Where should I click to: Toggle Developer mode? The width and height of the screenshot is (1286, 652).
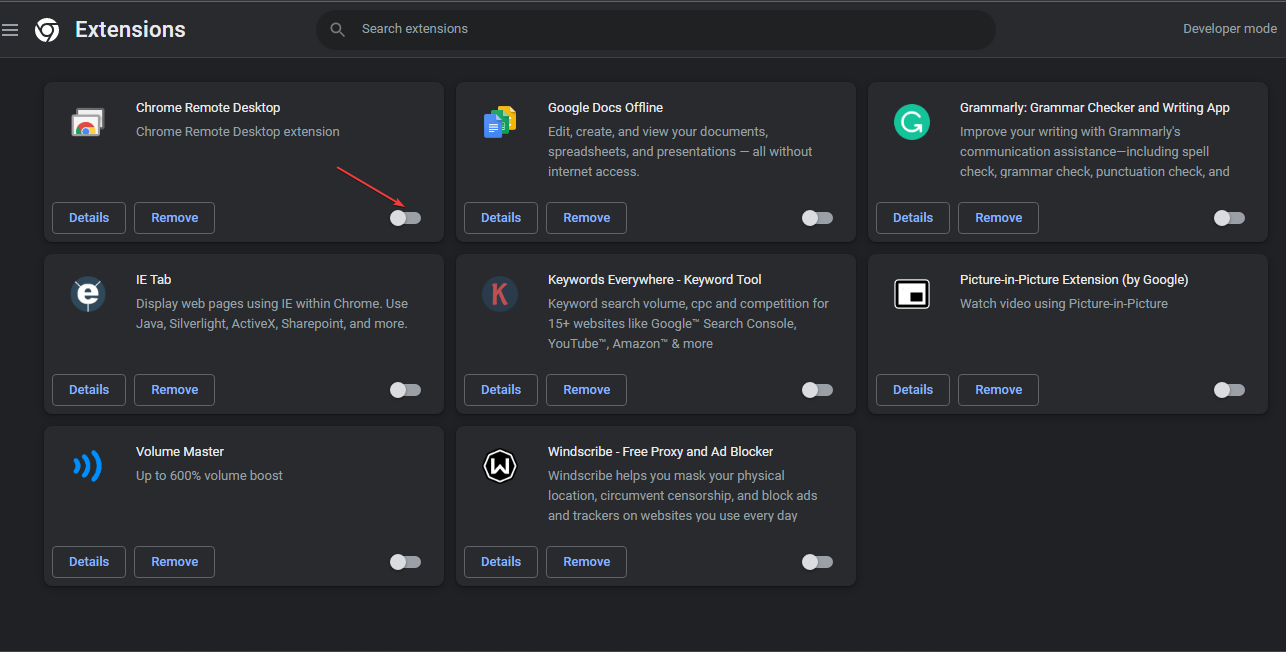coord(1229,29)
